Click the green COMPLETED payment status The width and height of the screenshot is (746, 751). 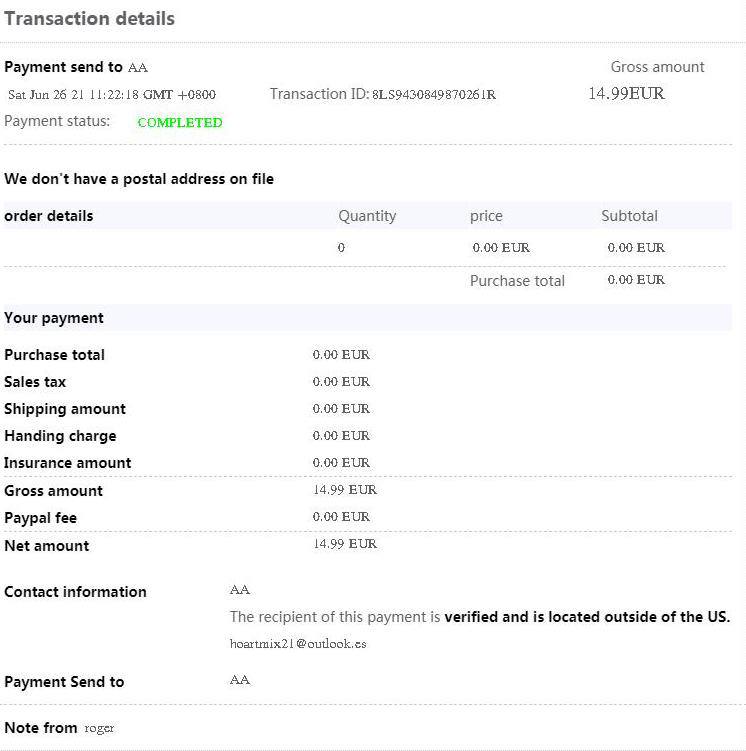click(x=180, y=122)
